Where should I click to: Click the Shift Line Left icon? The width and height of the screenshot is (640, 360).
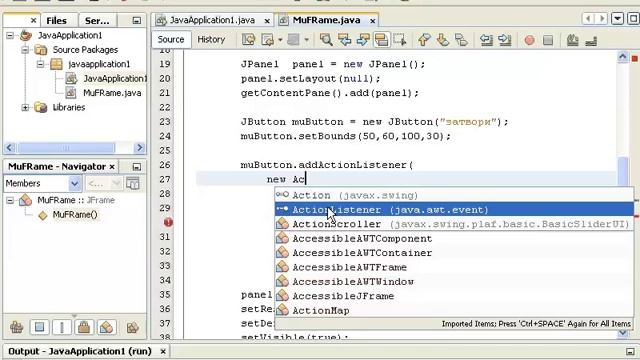pyautogui.click(x=486, y=40)
